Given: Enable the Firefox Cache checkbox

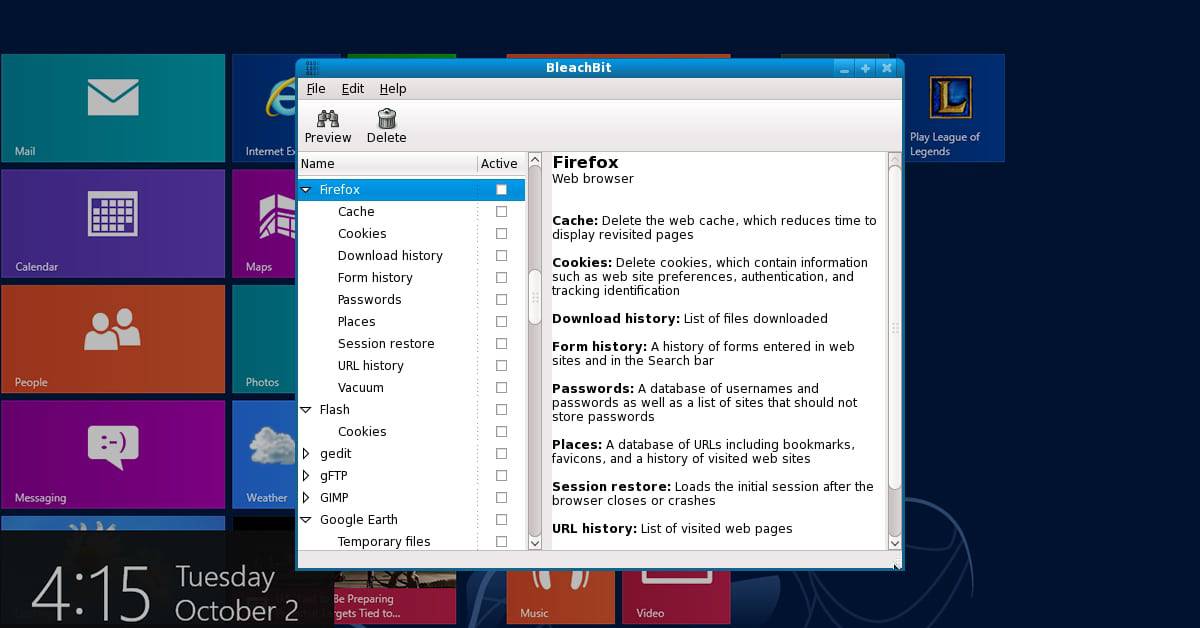Looking at the screenshot, I should (x=501, y=212).
